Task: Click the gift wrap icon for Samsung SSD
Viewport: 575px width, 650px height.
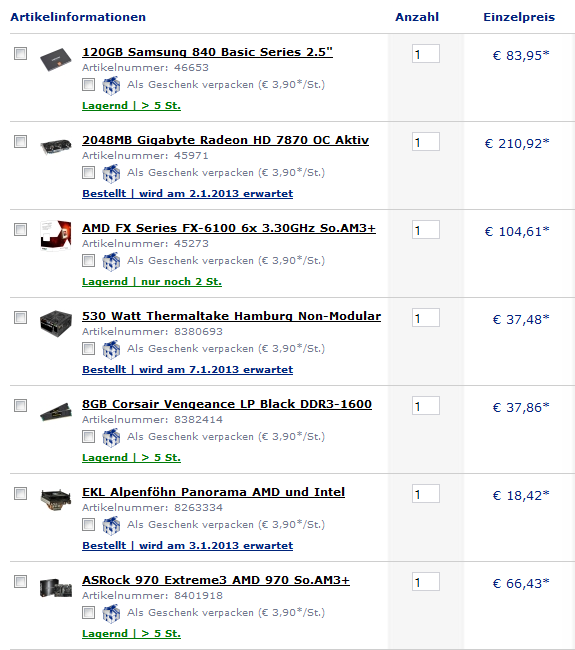Action: [x=111, y=85]
